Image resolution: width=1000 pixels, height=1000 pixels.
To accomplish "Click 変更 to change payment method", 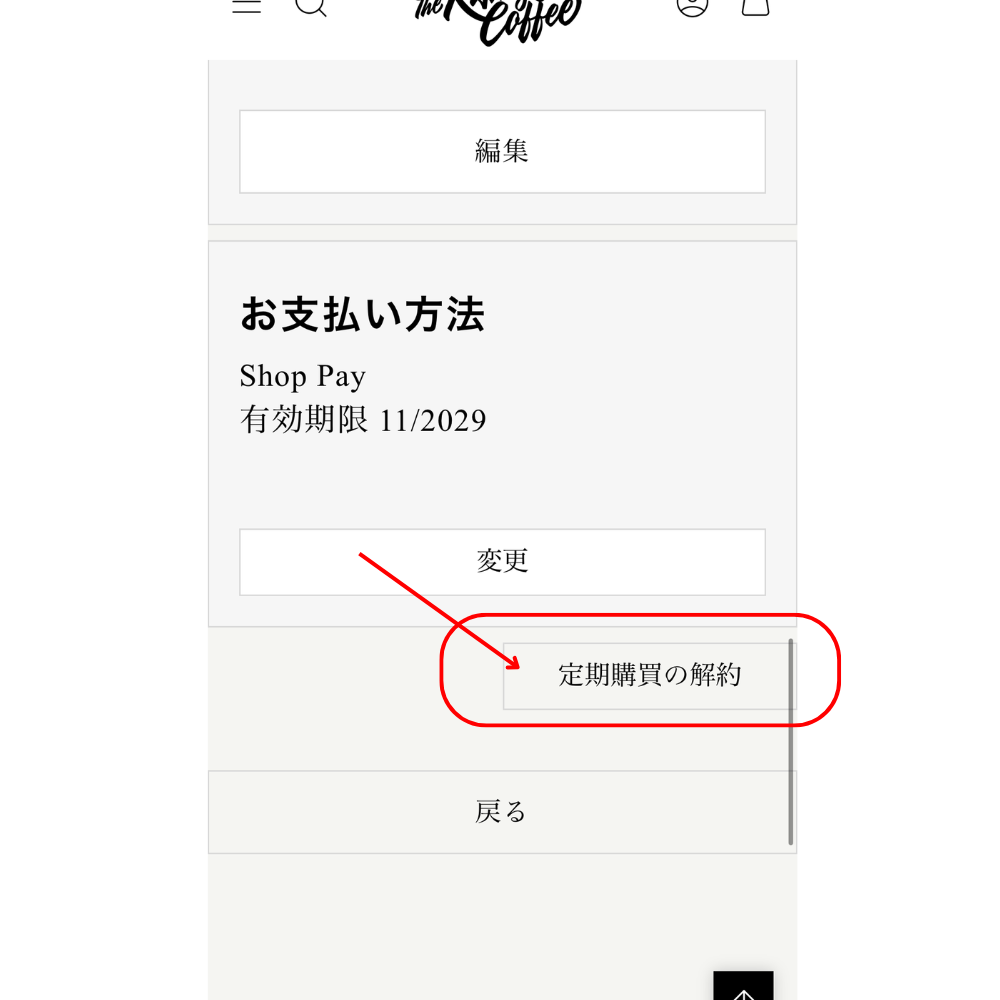I will pos(503,562).
